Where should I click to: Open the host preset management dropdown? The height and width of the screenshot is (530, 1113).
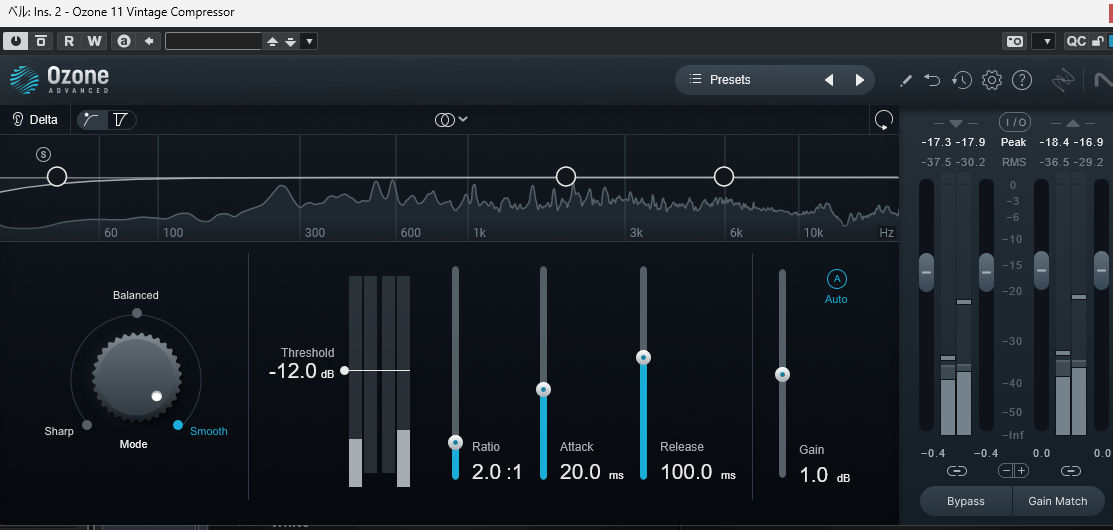tap(309, 42)
